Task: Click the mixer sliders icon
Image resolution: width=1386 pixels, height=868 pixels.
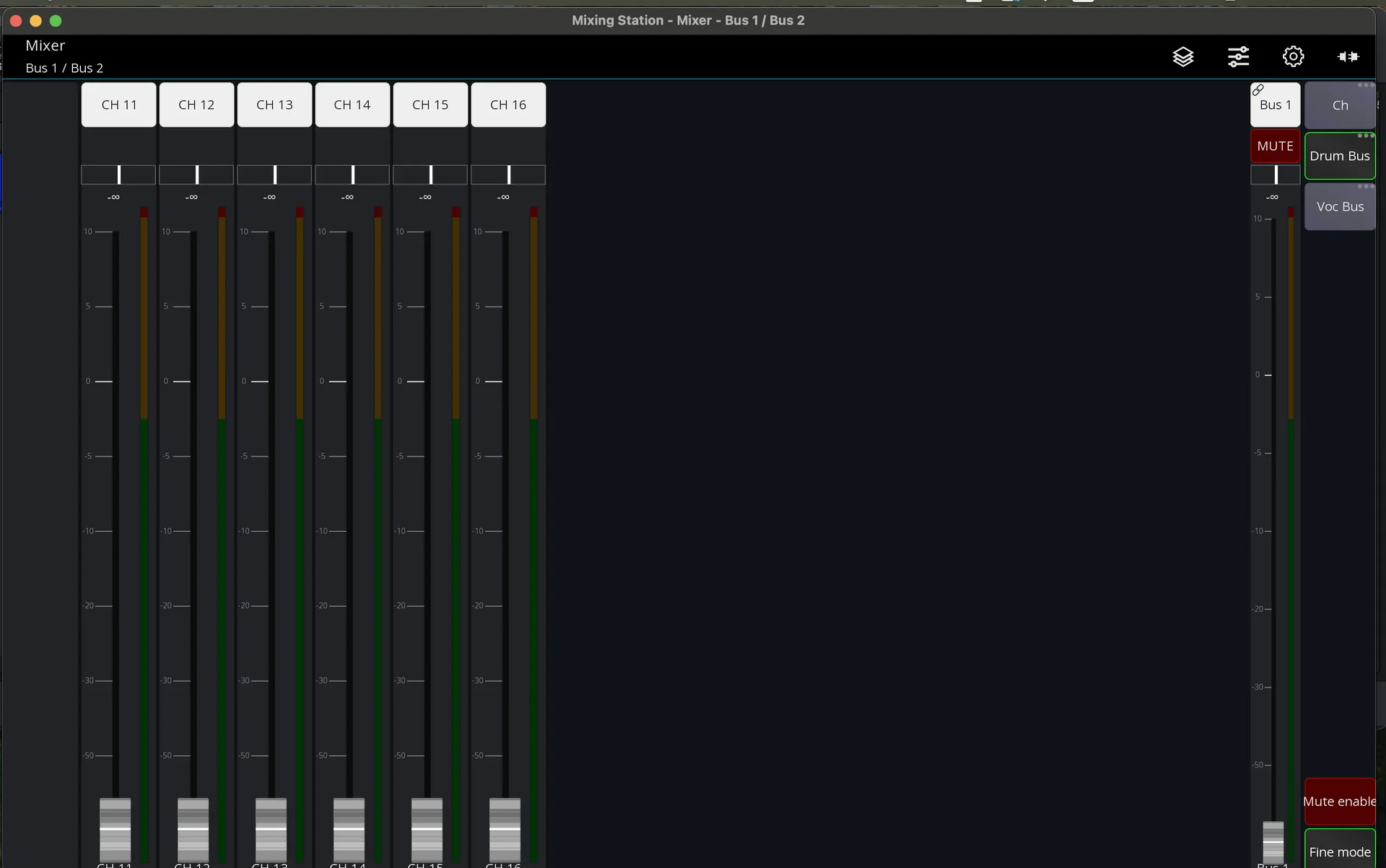Action: (1238, 56)
